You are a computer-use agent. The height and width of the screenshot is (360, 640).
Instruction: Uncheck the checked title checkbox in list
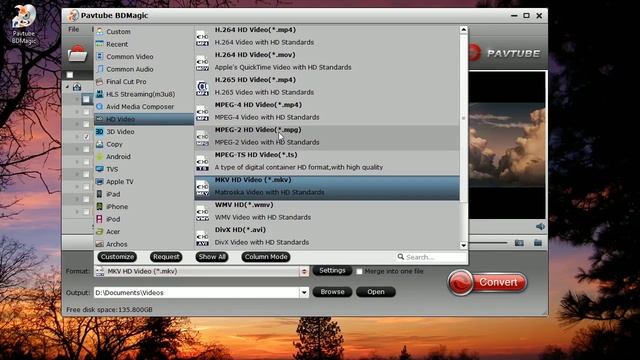click(x=86, y=137)
